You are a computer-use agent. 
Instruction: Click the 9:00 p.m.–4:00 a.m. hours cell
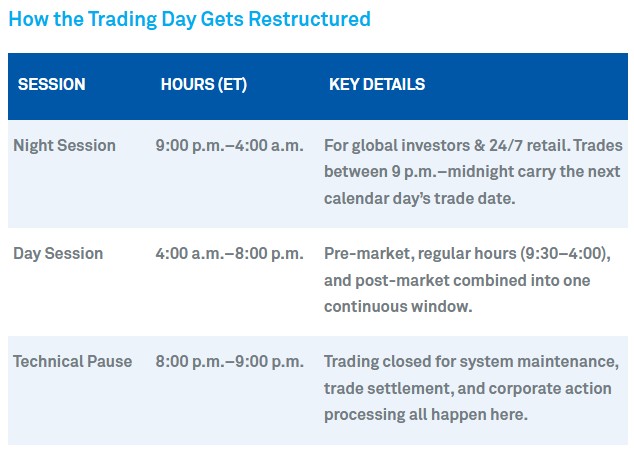pyautogui.click(x=229, y=146)
